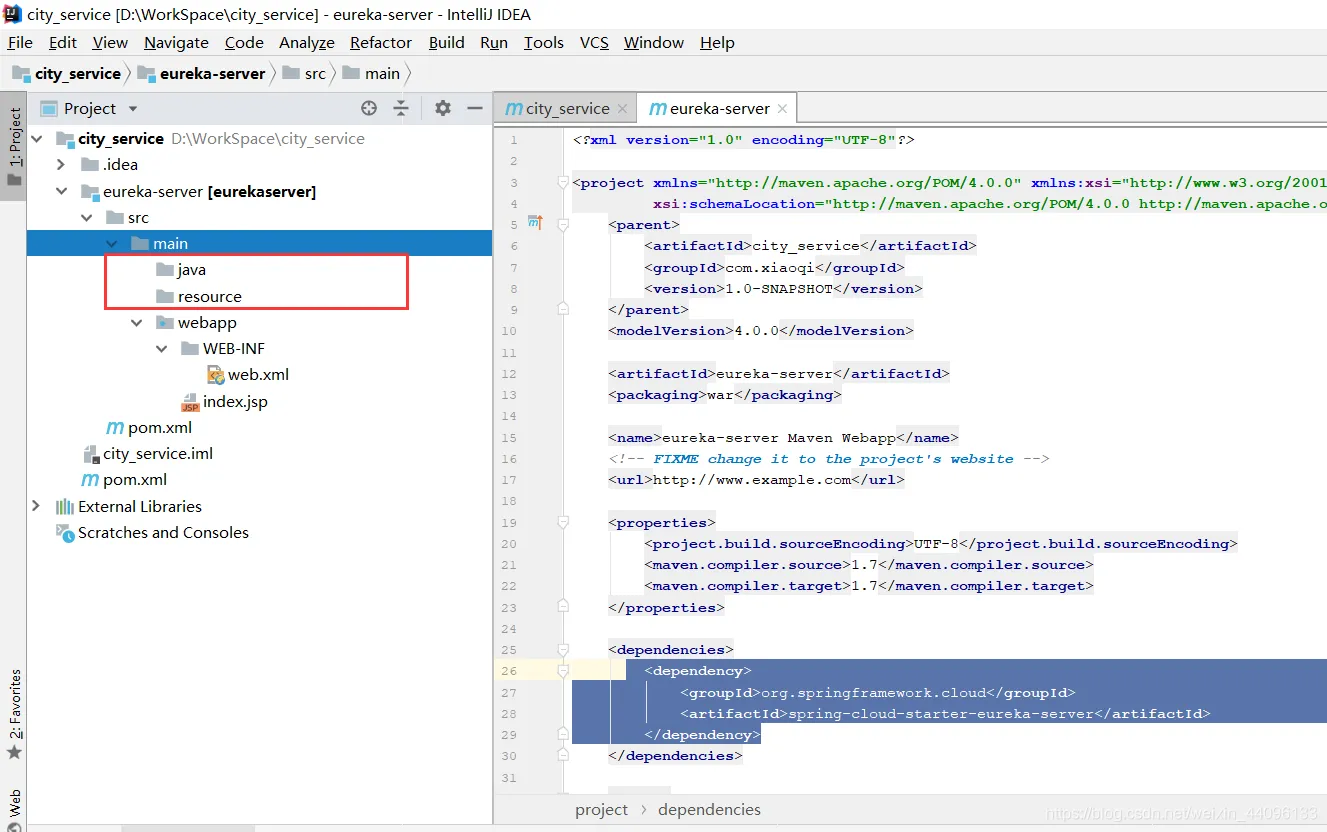Open Project panel settings gear
The image size is (1327, 832).
[x=443, y=108]
